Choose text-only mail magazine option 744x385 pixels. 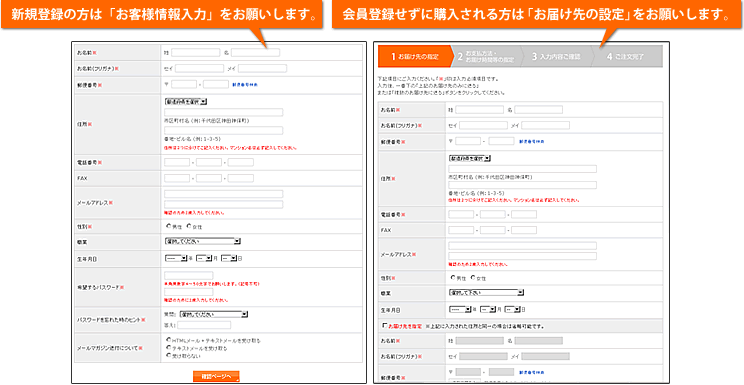(168, 348)
